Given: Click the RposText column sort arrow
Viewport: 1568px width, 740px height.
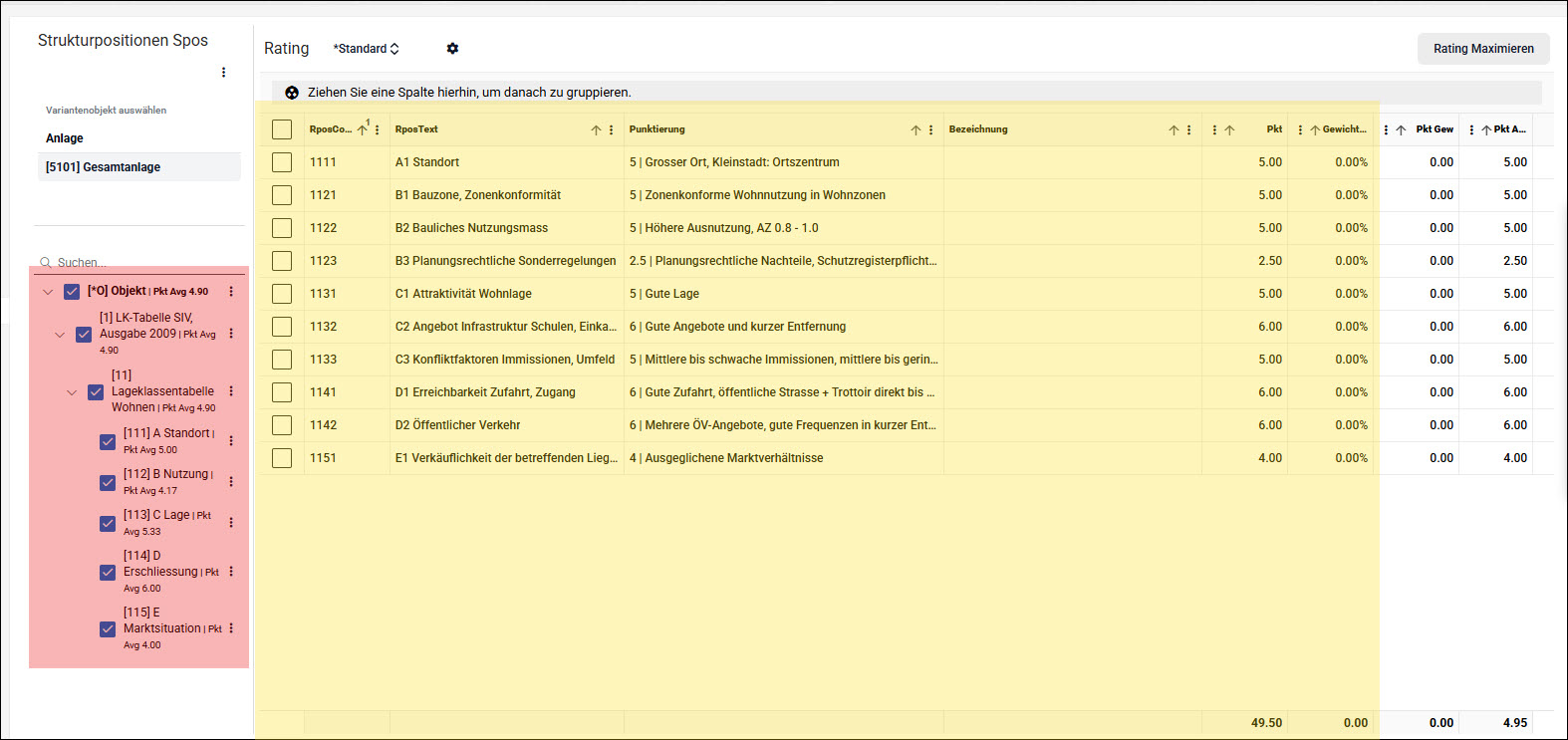Looking at the screenshot, I should [596, 130].
